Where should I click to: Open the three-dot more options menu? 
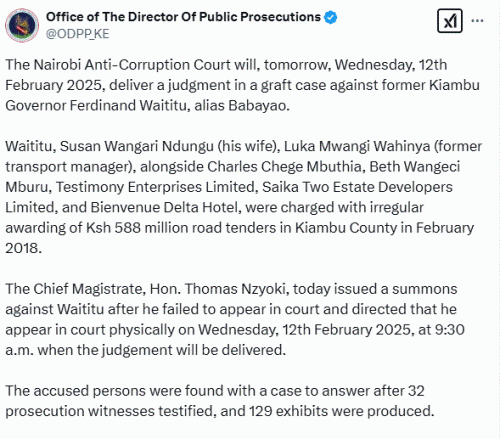pos(477,21)
